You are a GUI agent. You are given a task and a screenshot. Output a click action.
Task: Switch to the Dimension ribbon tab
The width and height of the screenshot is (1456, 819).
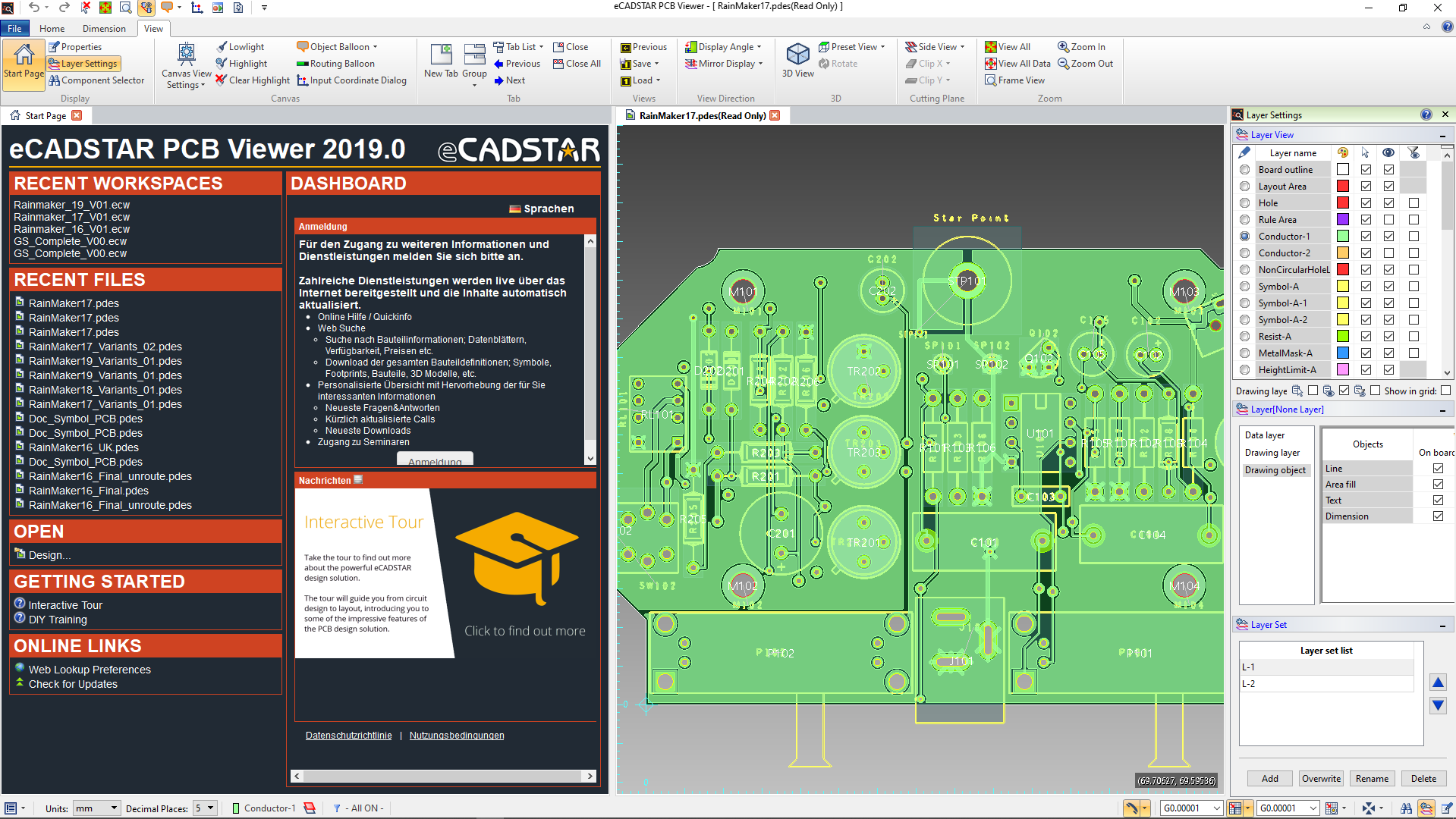tap(104, 29)
